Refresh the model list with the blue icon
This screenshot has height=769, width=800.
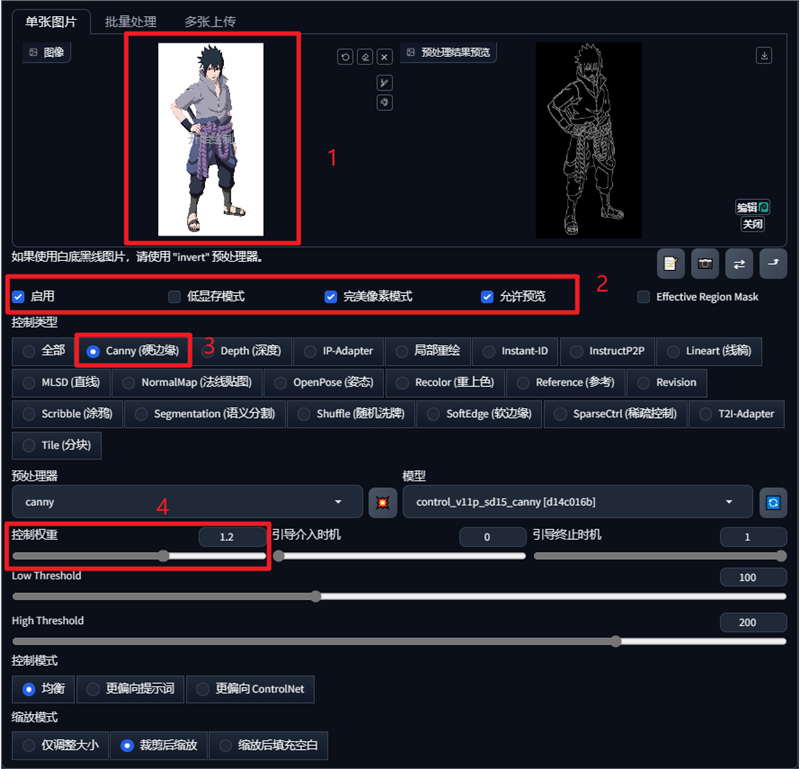pos(772,502)
